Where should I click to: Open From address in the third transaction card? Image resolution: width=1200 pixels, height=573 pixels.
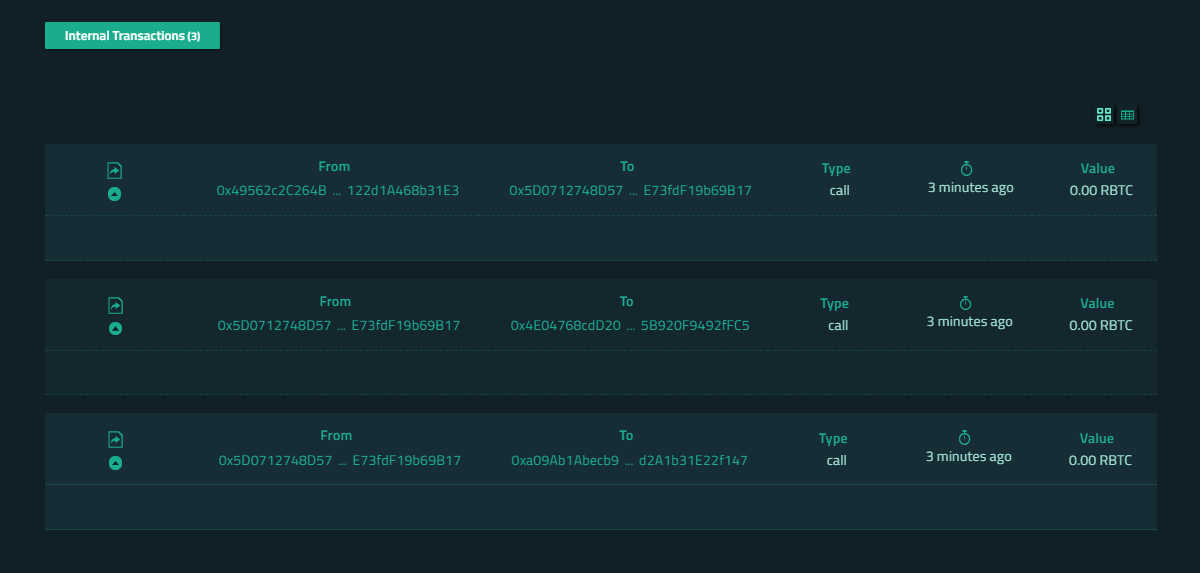pos(340,460)
